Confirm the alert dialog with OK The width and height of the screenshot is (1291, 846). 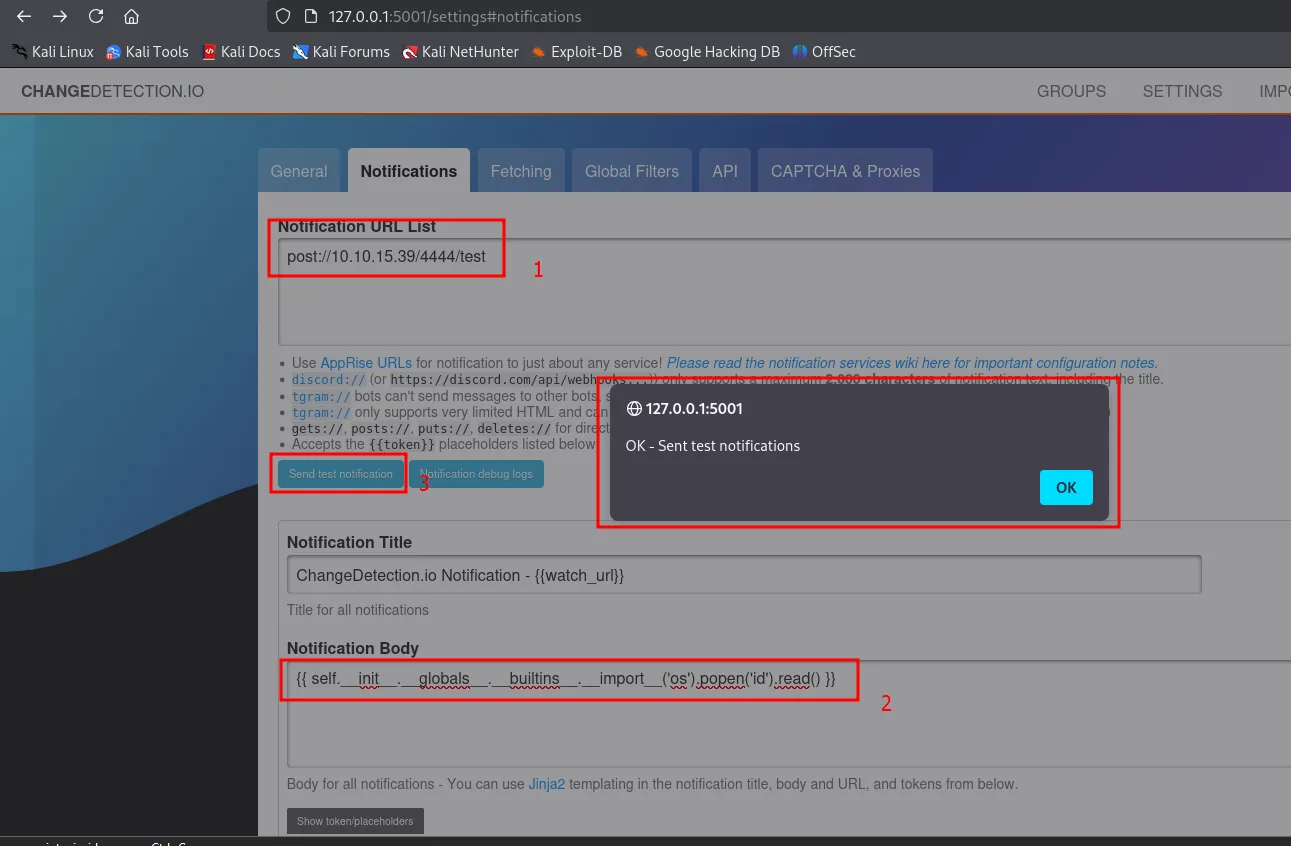[x=1066, y=487]
